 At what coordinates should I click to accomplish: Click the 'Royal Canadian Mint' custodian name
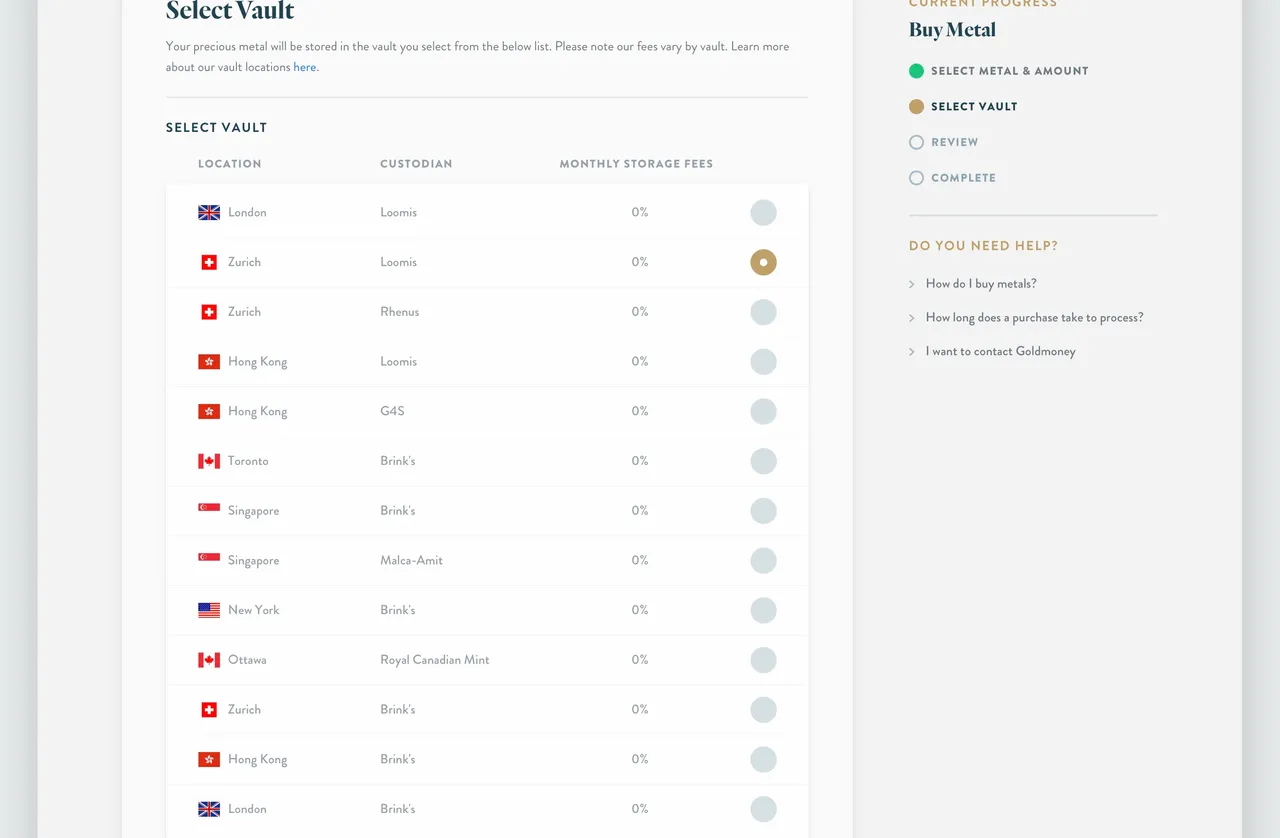(x=435, y=660)
